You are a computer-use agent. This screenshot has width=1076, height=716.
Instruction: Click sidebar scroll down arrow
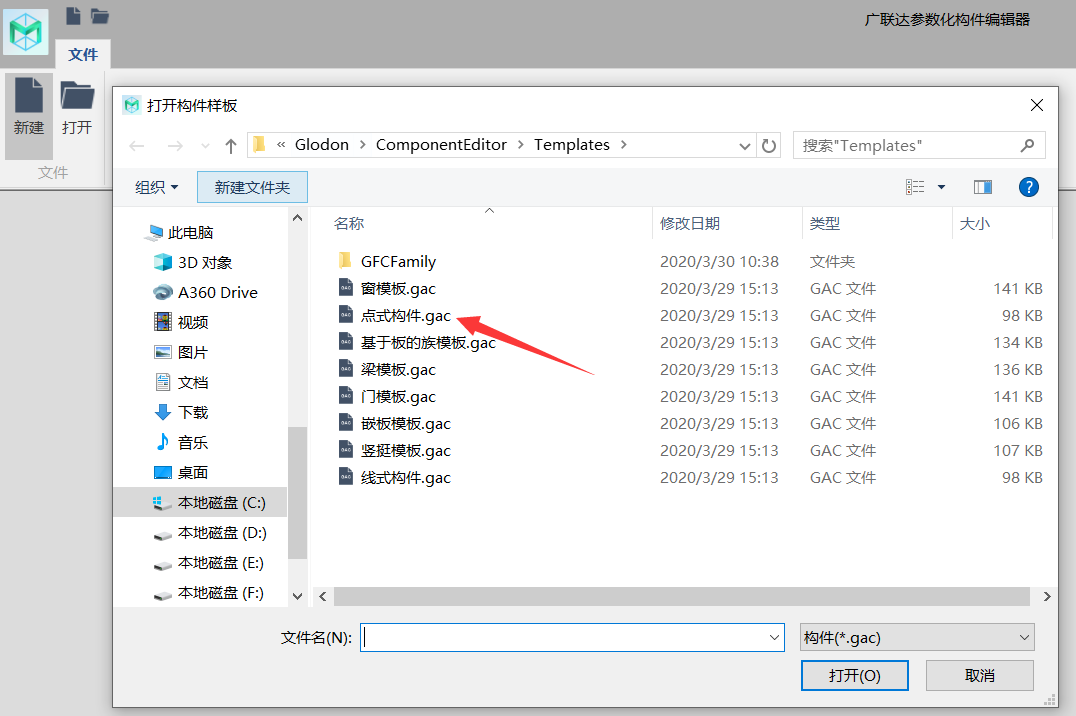pyautogui.click(x=297, y=596)
